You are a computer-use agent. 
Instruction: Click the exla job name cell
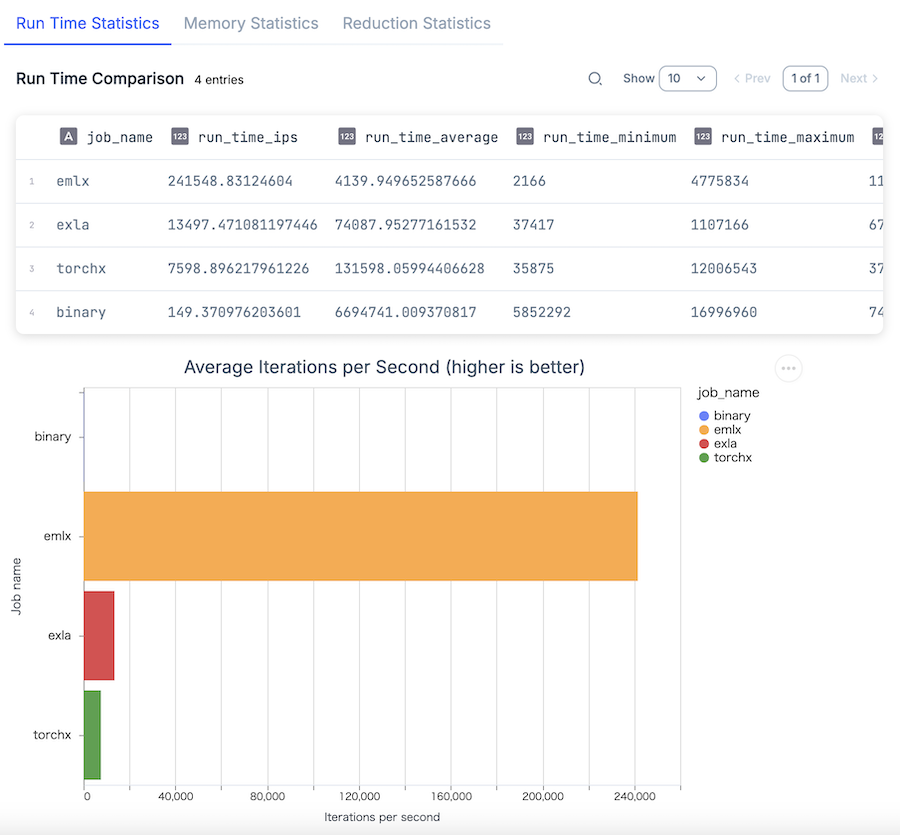click(73, 225)
